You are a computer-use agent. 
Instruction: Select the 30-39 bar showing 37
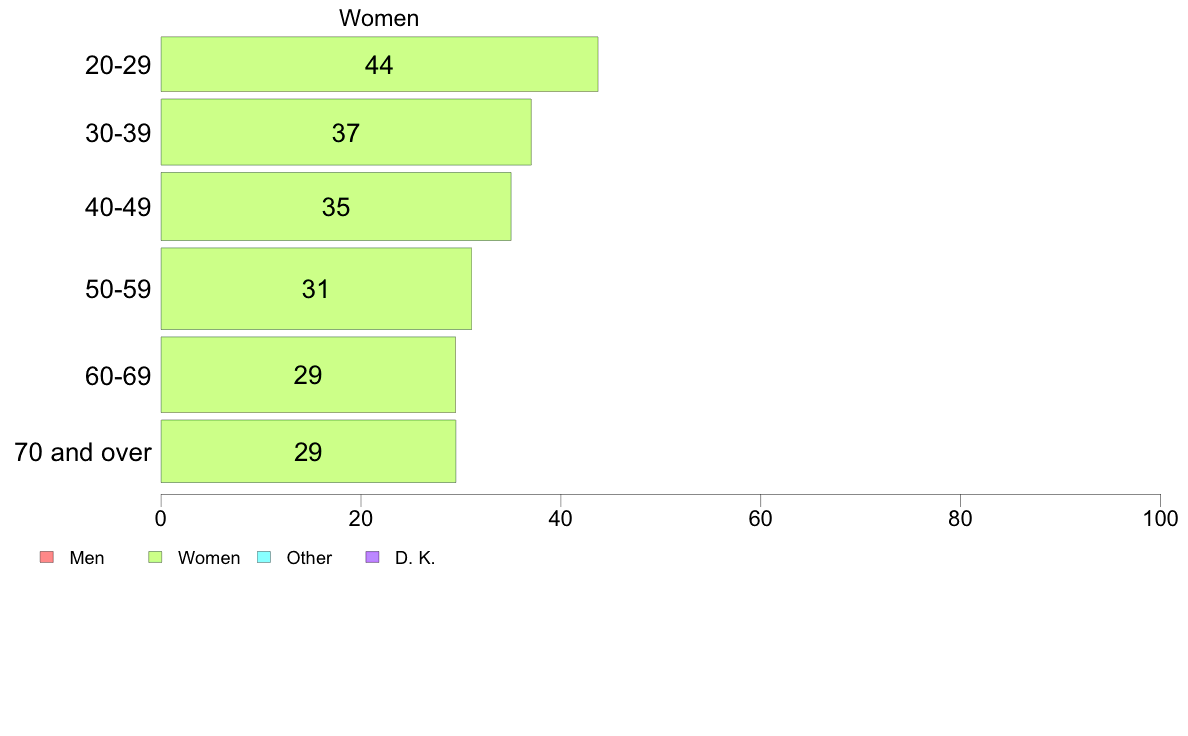[346, 132]
